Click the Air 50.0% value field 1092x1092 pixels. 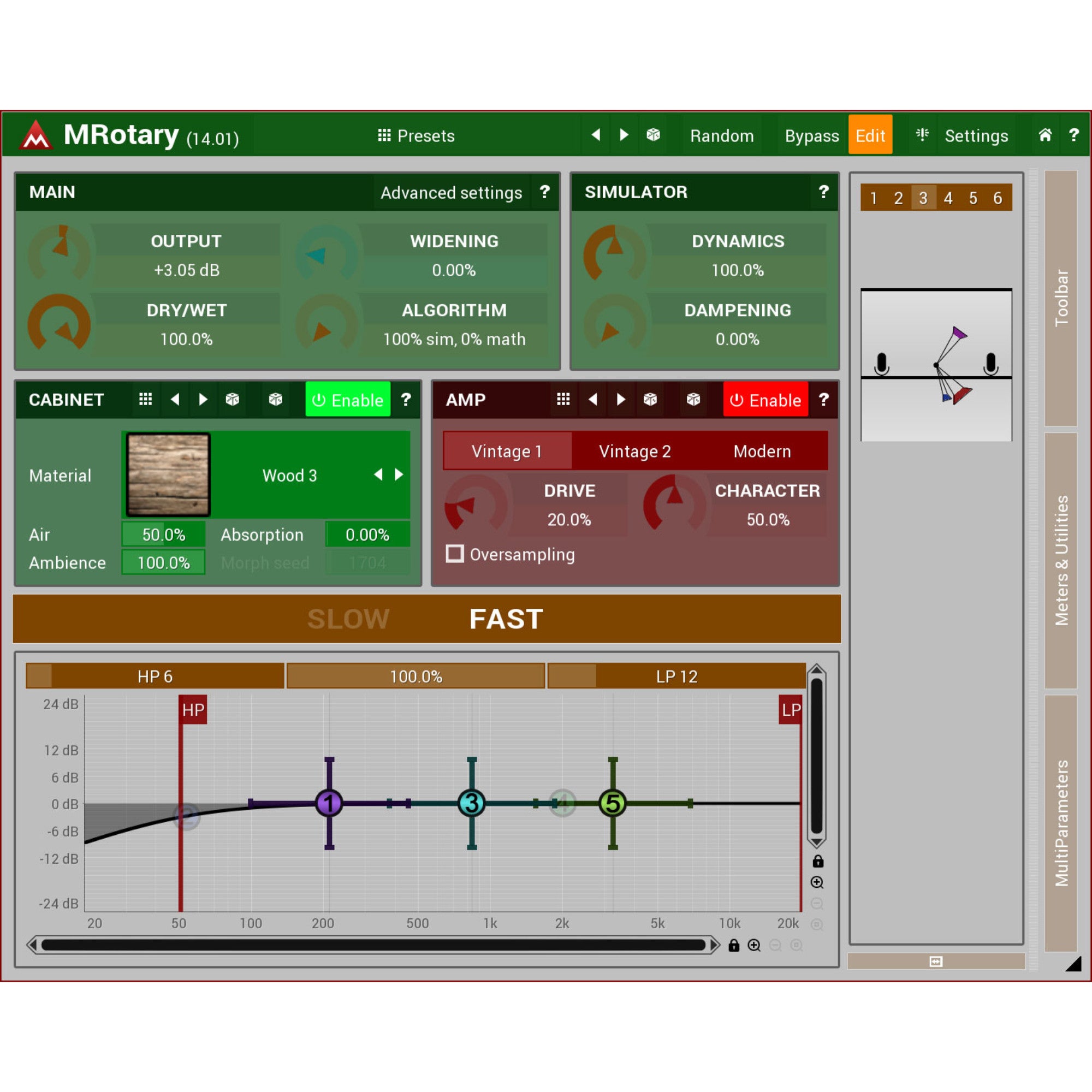point(163,535)
